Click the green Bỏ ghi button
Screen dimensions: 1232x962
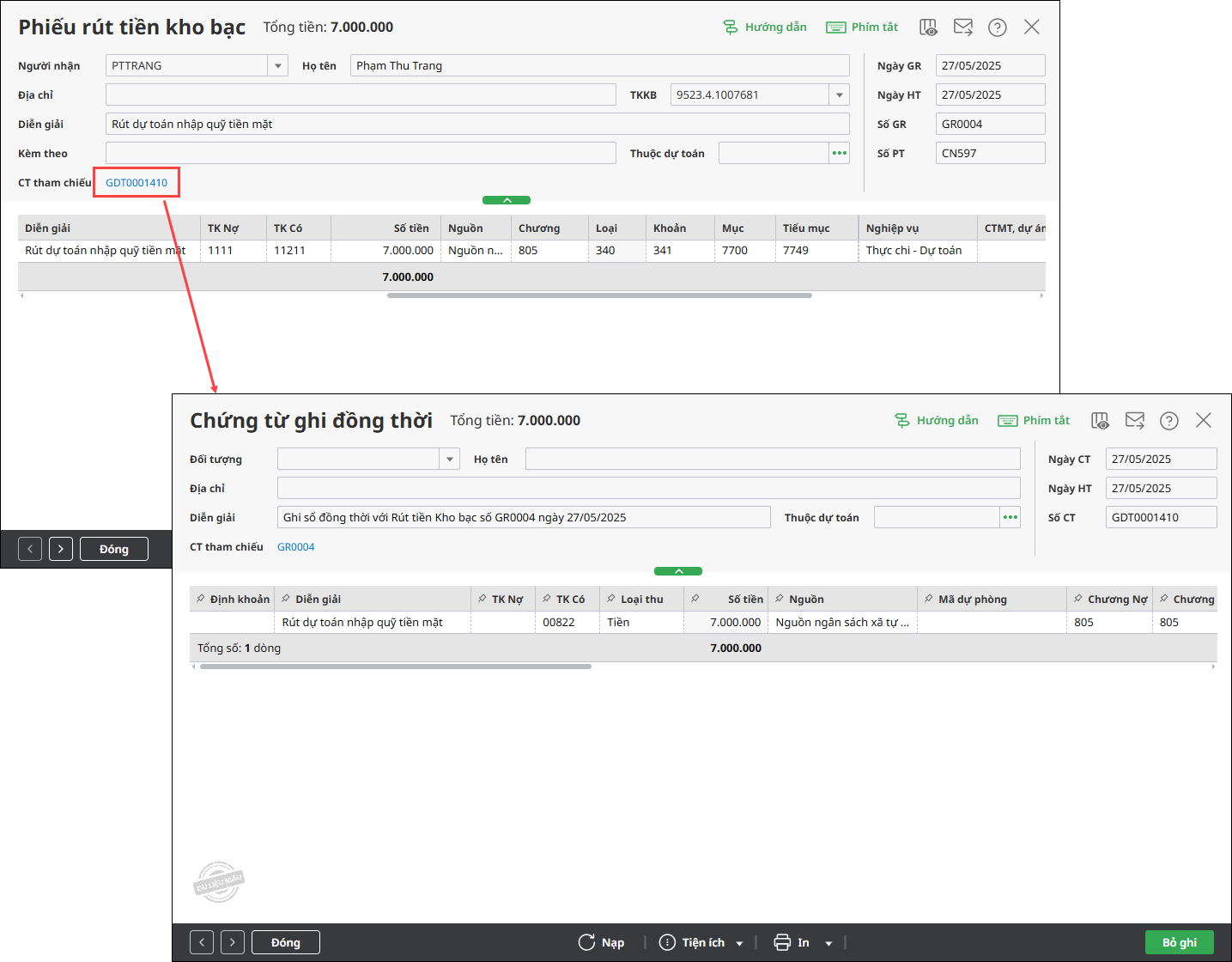pos(1180,942)
